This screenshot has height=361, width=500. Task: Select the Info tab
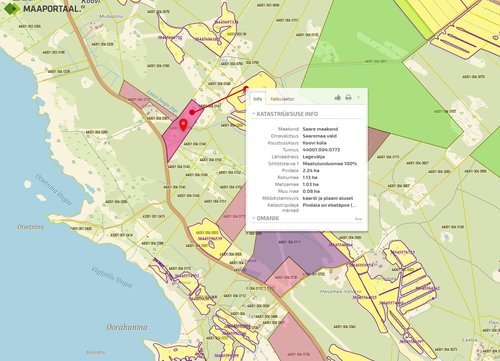(257, 99)
